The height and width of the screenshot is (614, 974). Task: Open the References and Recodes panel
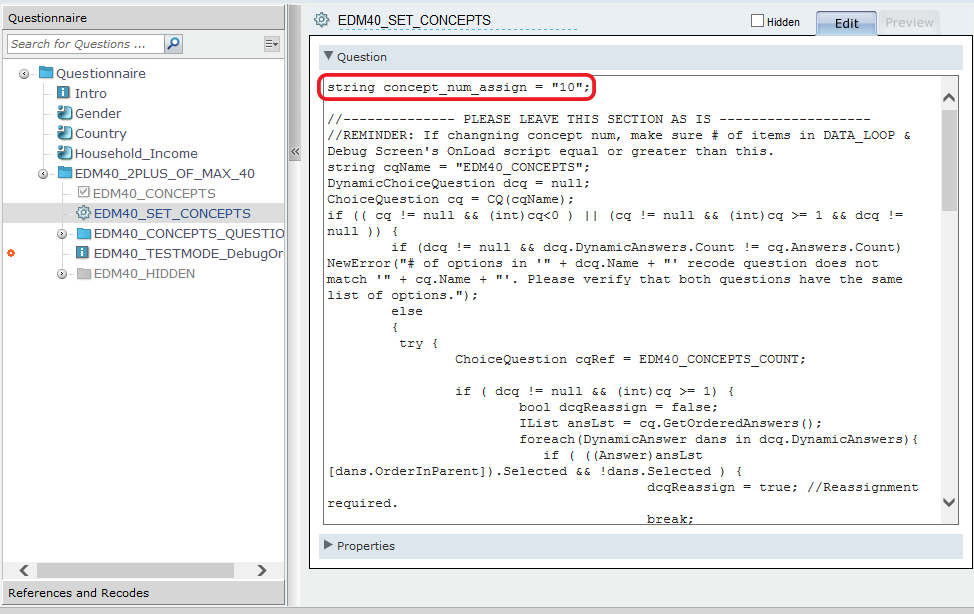[143, 593]
